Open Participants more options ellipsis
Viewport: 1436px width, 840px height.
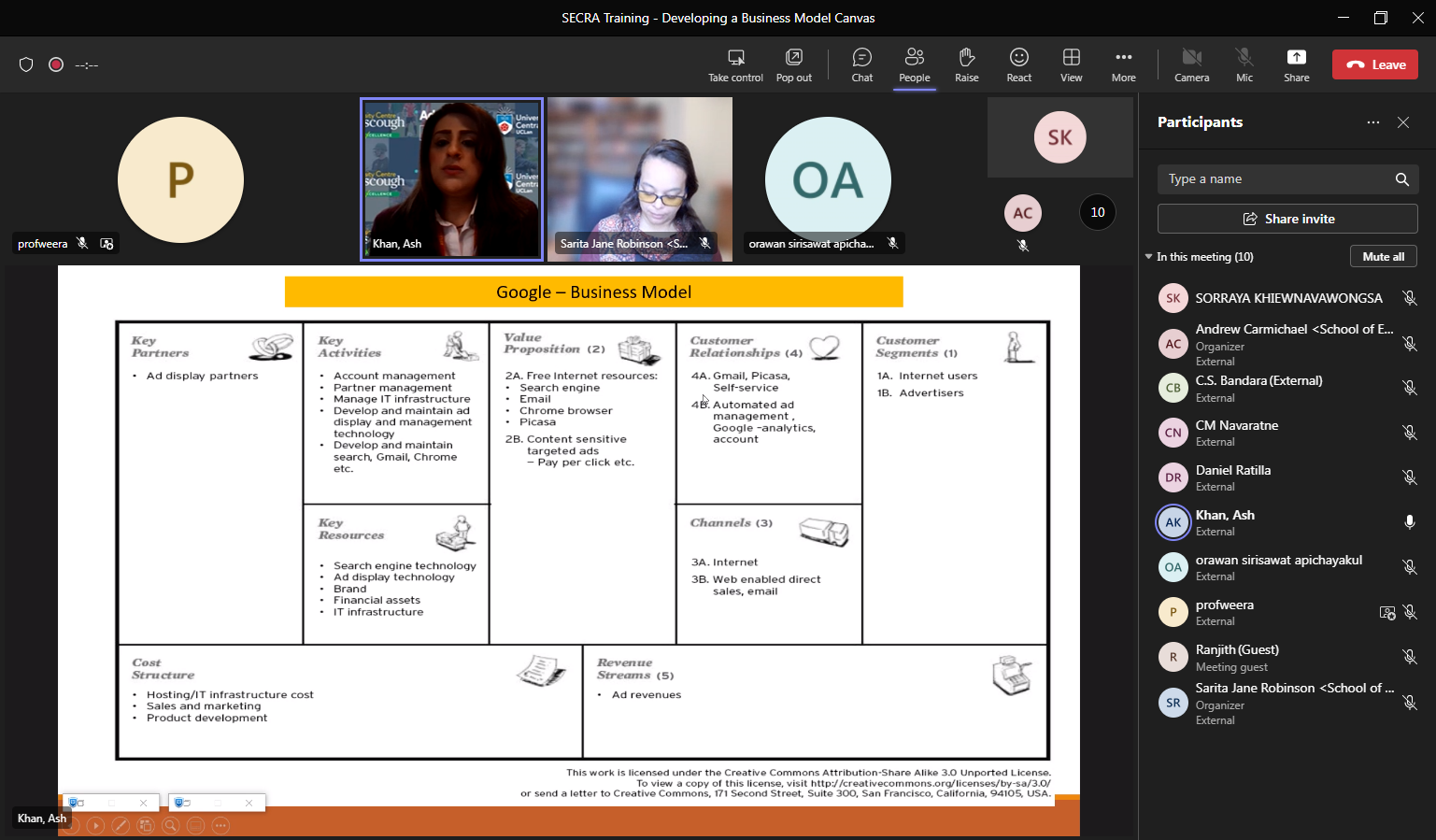click(x=1373, y=122)
